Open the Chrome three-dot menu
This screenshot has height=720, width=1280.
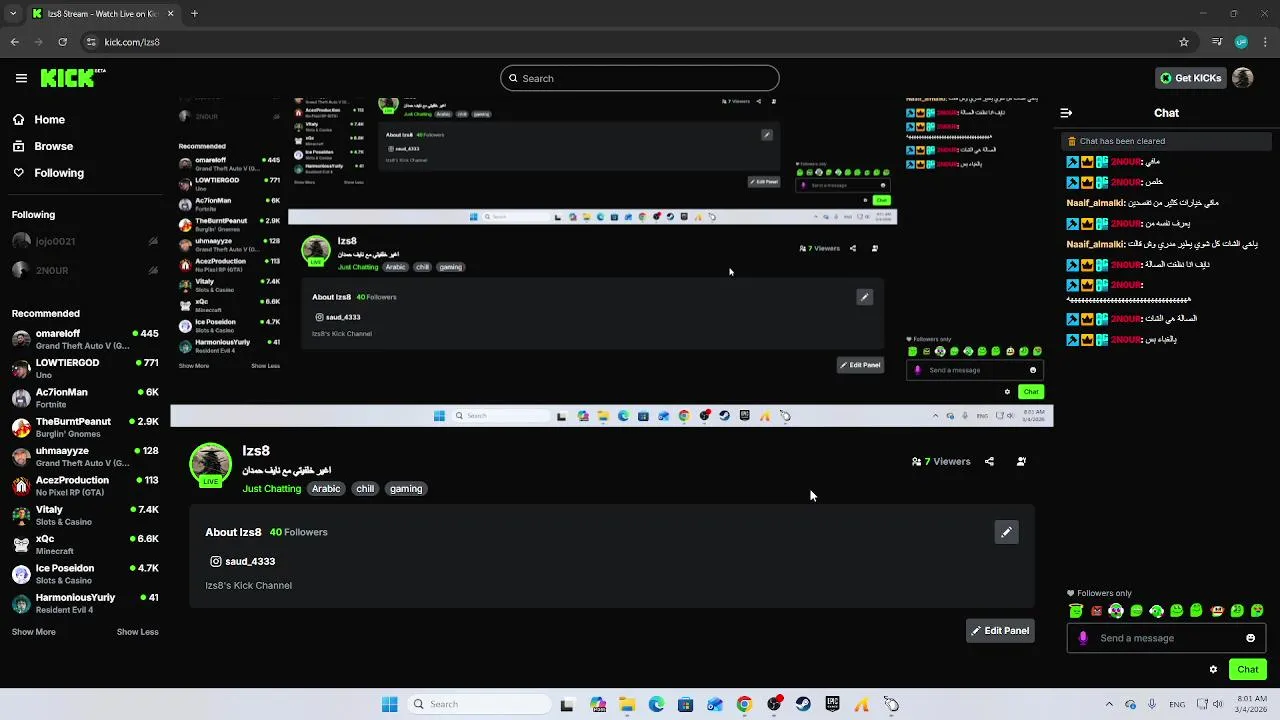(1265, 42)
